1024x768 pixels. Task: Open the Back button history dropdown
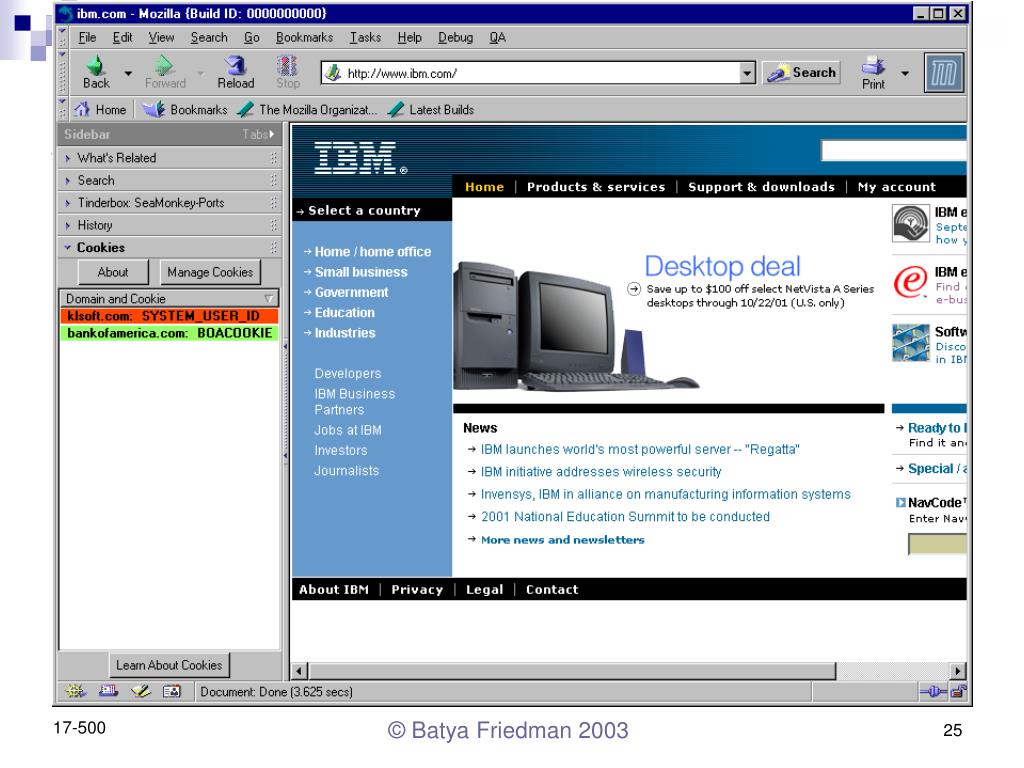tap(128, 73)
